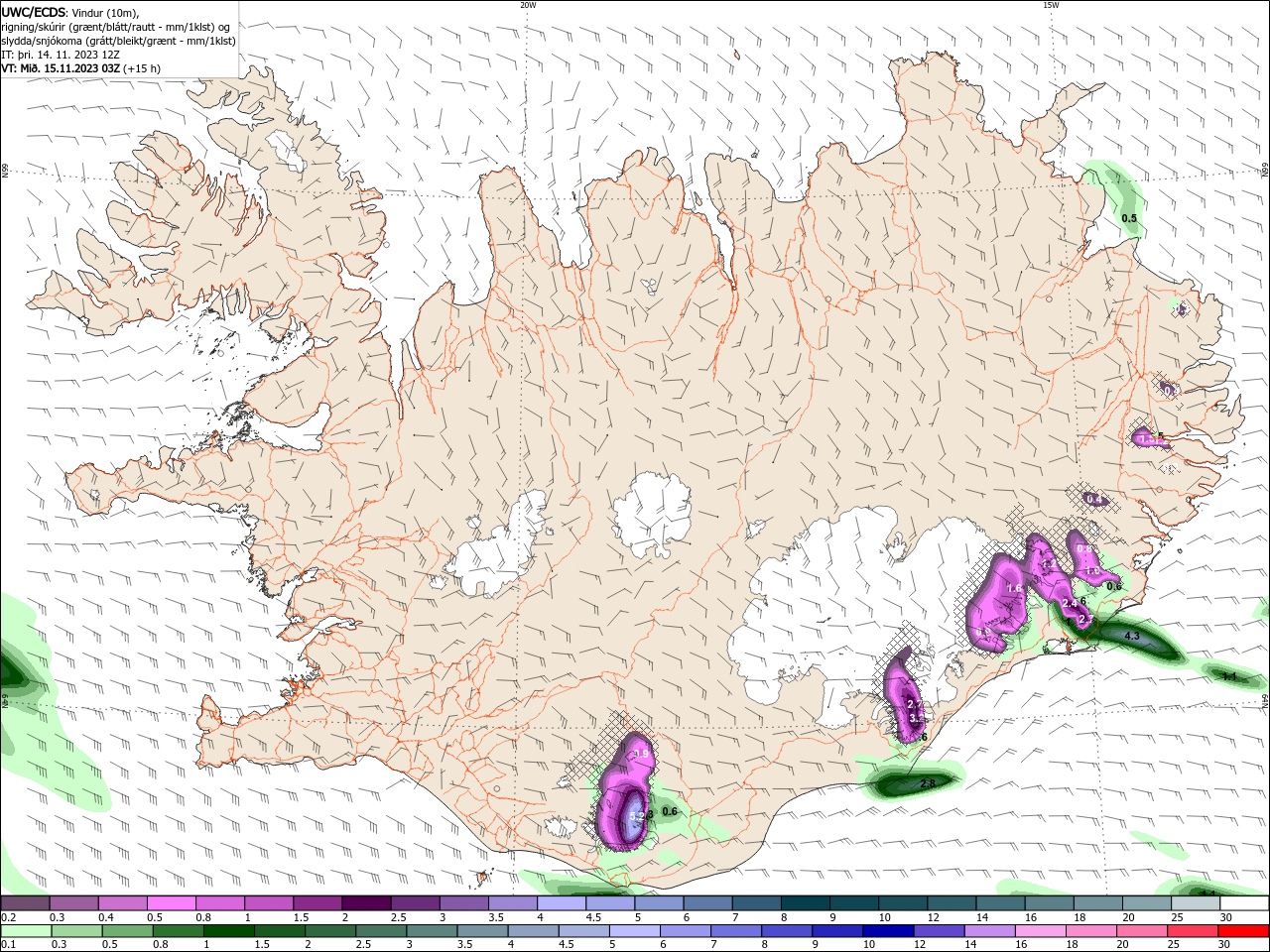Click the 20W longitude label at top
1270x952 pixels.
tap(528, 5)
